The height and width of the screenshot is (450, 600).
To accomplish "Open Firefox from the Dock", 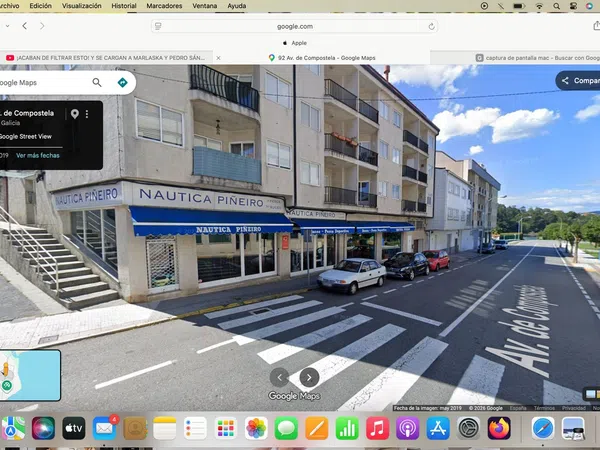I will click(x=499, y=428).
